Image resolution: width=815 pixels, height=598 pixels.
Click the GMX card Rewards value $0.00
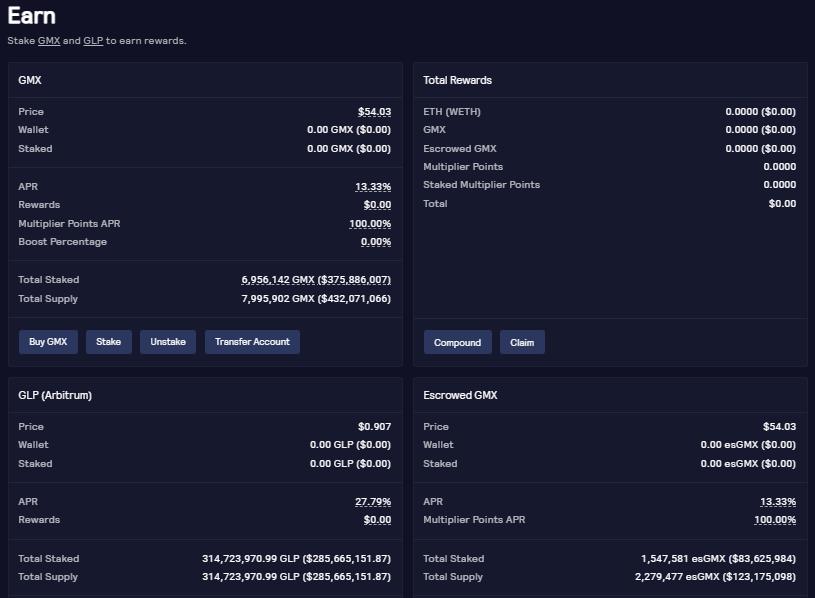pyautogui.click(x=377, y=205)
